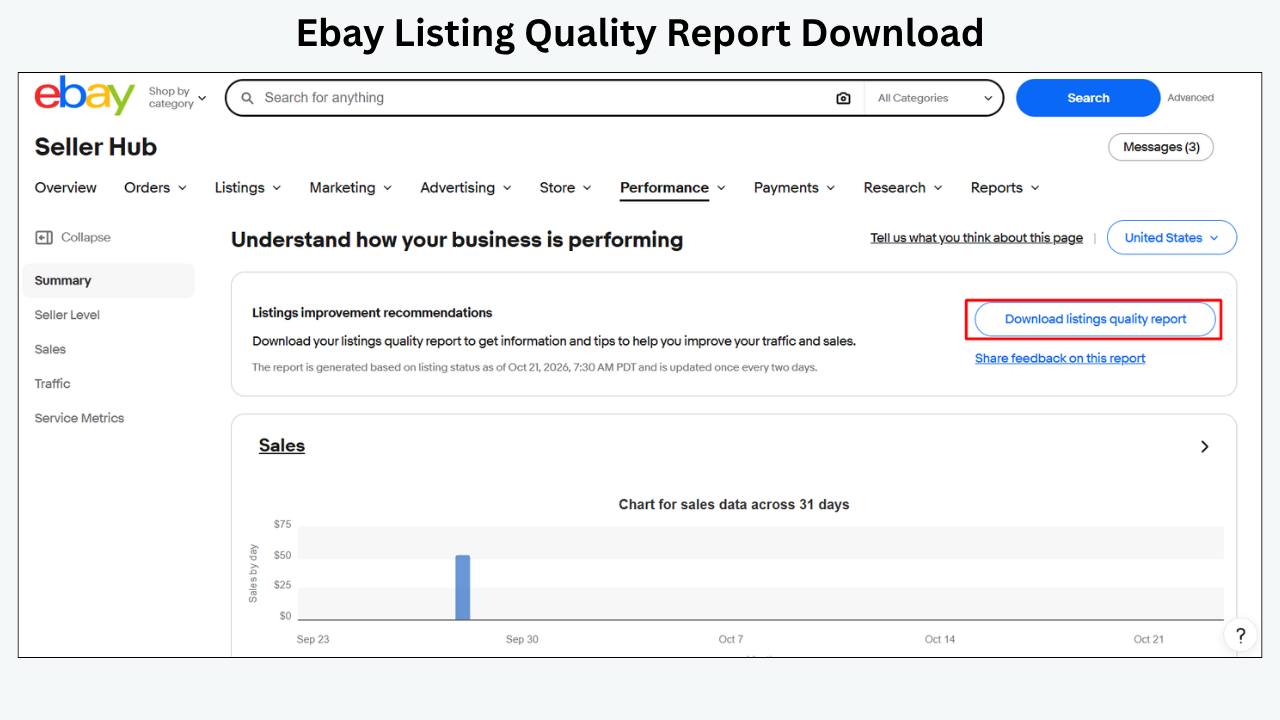This screenshot has width=1280, height=720.
Task: Click the Seller Hub heading
Action: [96, 147]
